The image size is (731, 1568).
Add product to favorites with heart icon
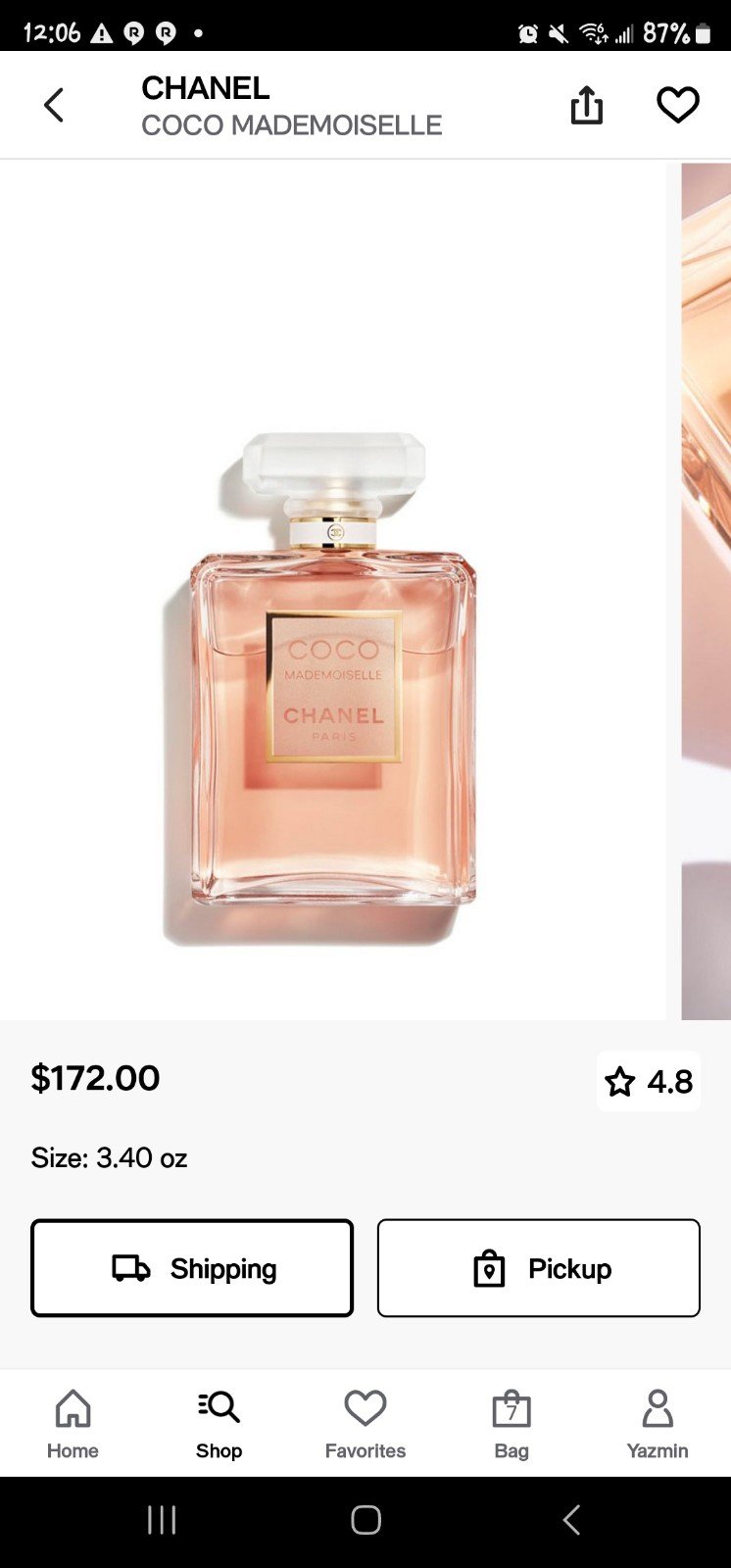coord(677,105)
